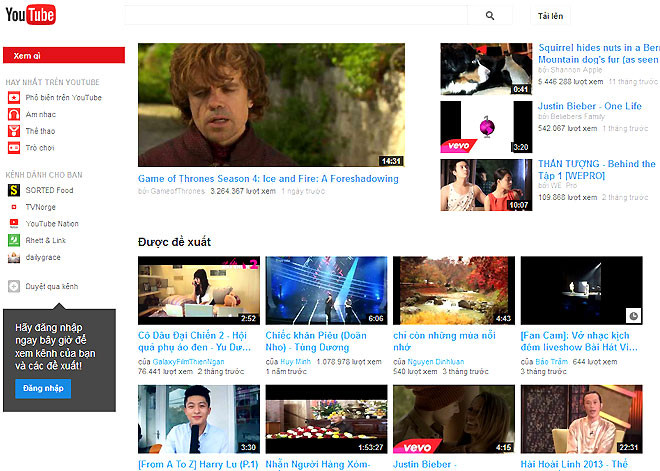Play the Squirrel hides nuts thumbnail
The image size is (660, 471).
486,69
